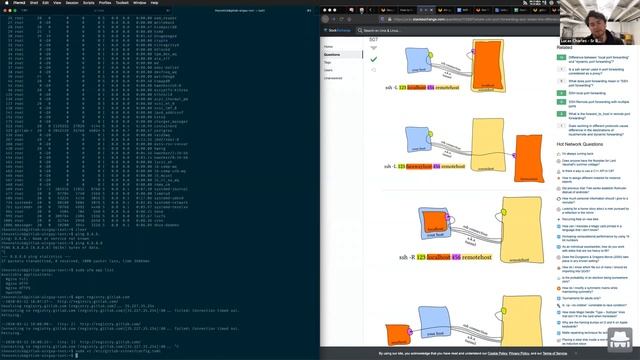Open the iTerm2 application menu
The image size is (640, 360).
point(19,2)
